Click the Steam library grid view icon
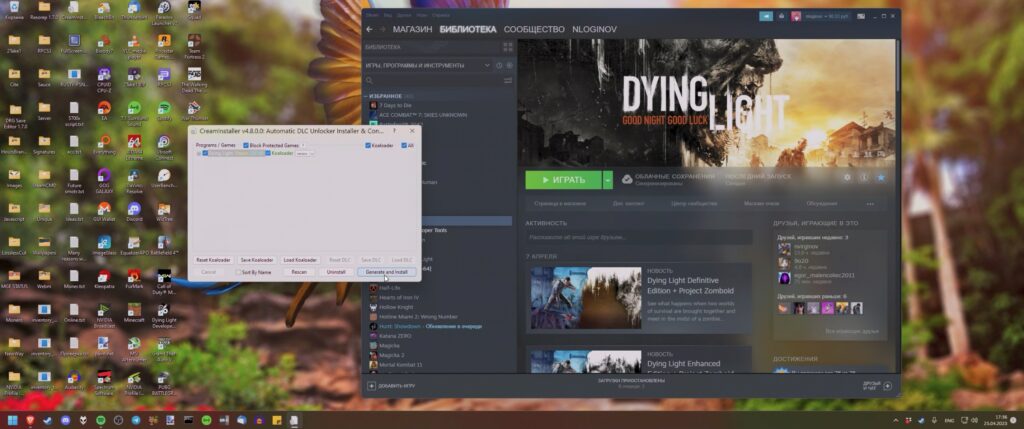The height and width of the screenshot is (429, 1024). point(507,47)
